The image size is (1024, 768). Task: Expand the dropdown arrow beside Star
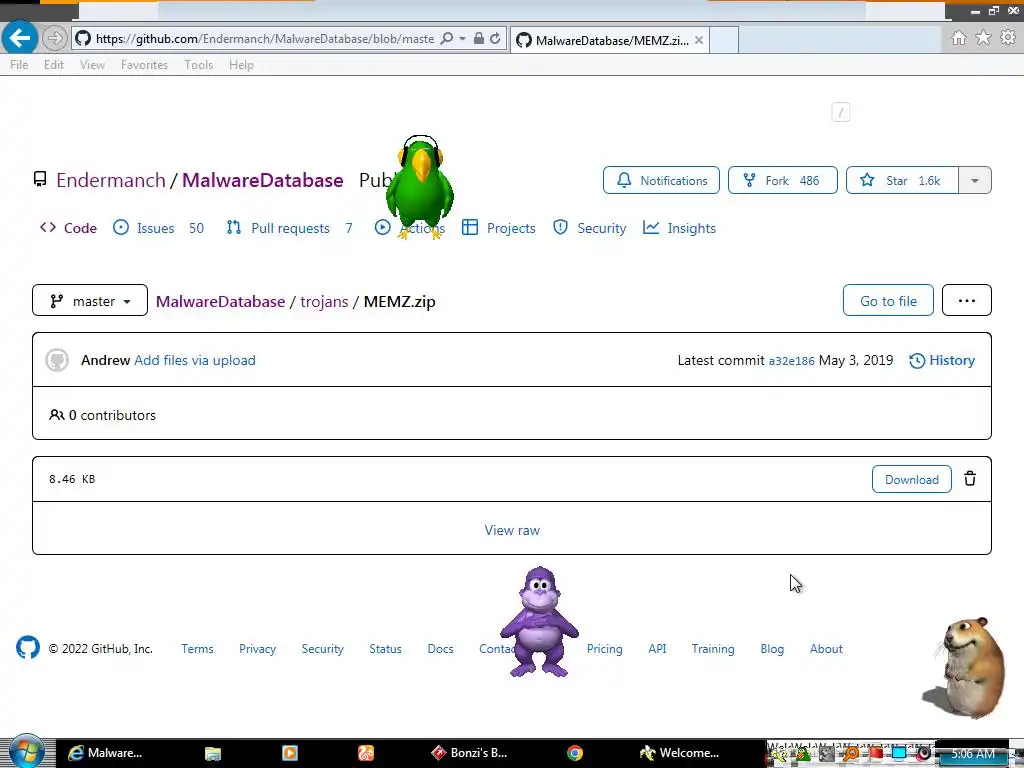click(x=975, y=180)
